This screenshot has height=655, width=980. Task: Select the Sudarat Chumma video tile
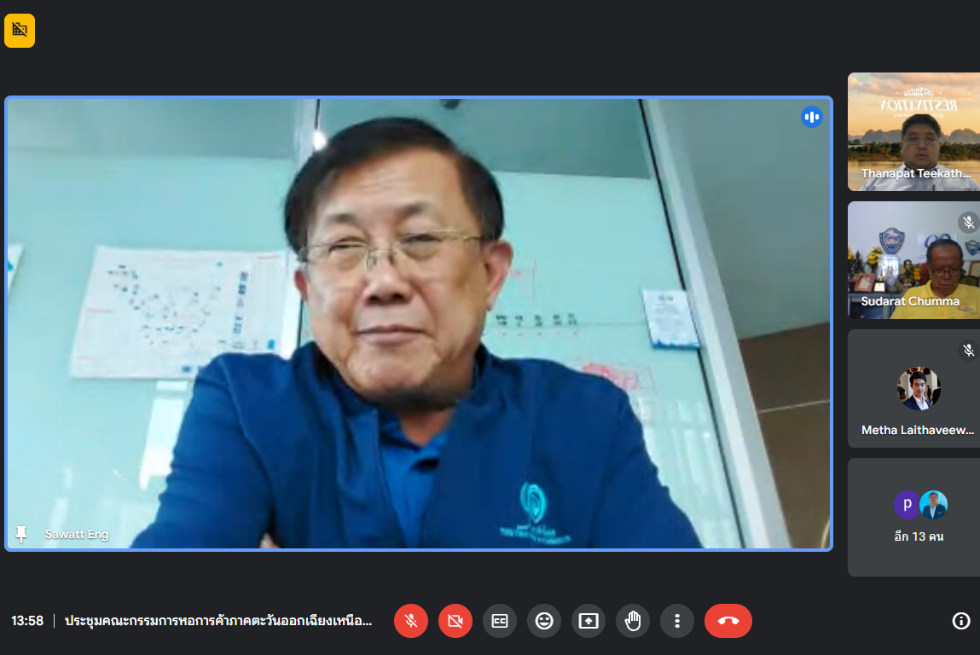point(914,260)
